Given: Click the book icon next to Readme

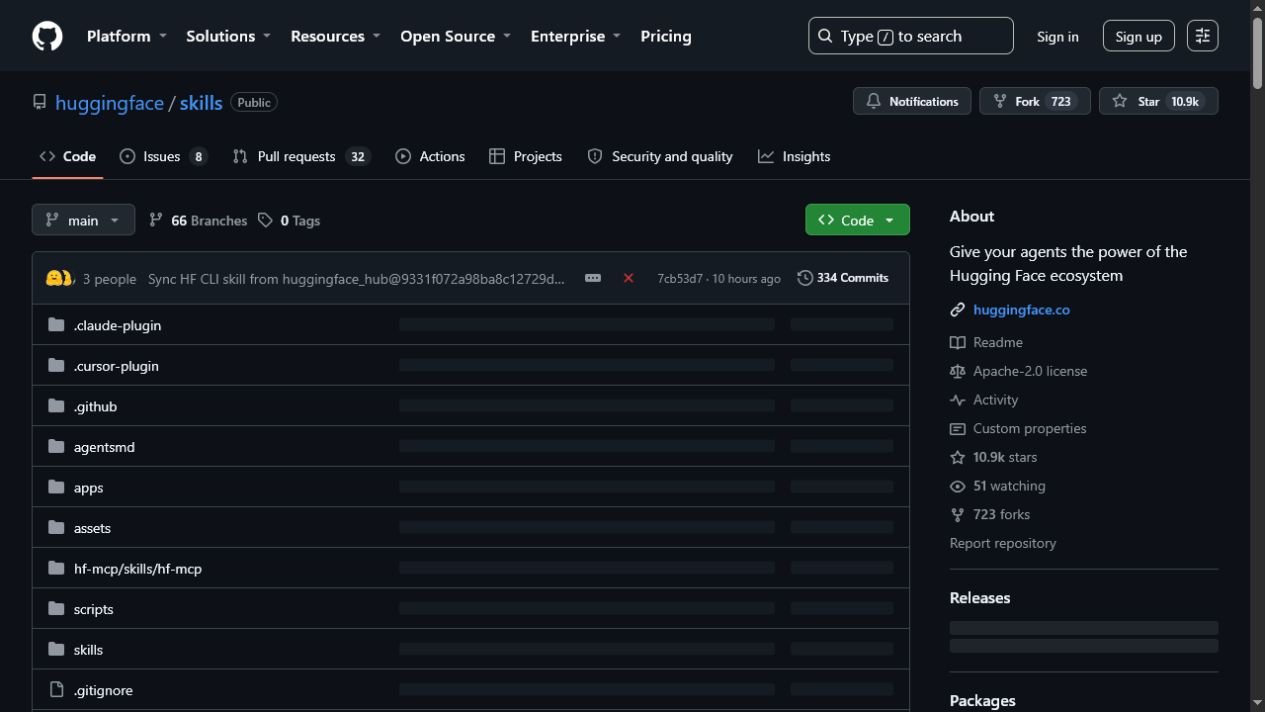Looking at the screenshot, I should [x=957, y=342].
